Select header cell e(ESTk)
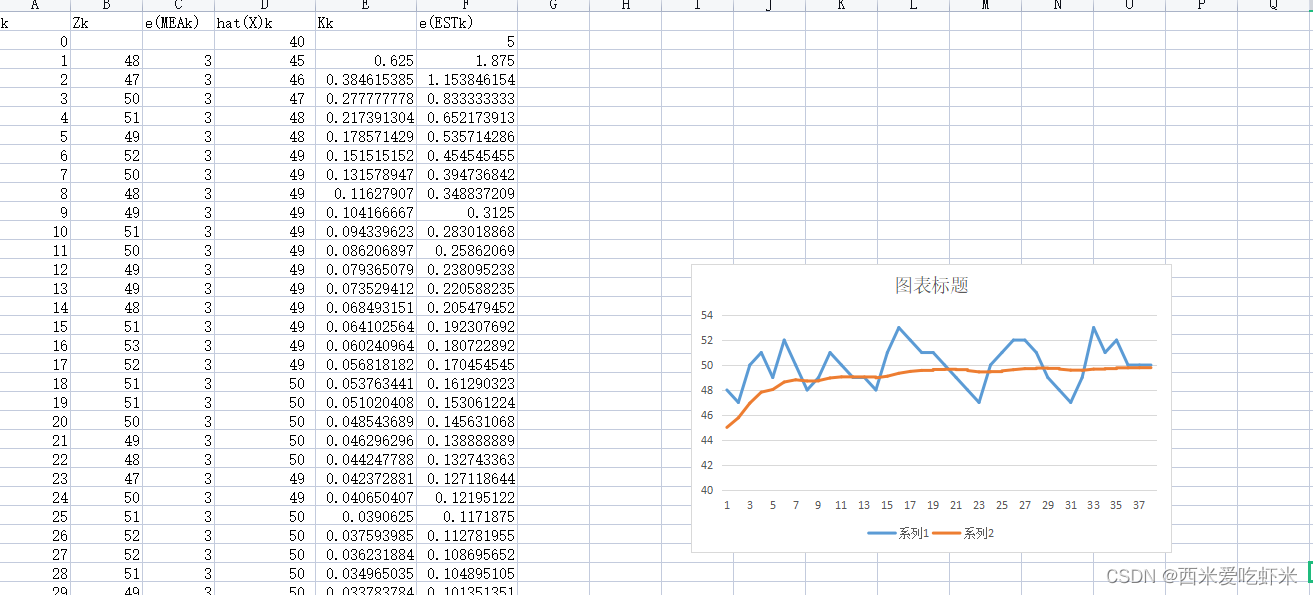1313x595 pixels. coord(467,22)
